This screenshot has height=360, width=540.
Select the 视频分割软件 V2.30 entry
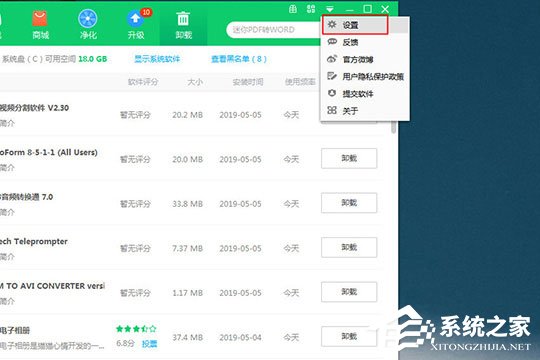34,108
